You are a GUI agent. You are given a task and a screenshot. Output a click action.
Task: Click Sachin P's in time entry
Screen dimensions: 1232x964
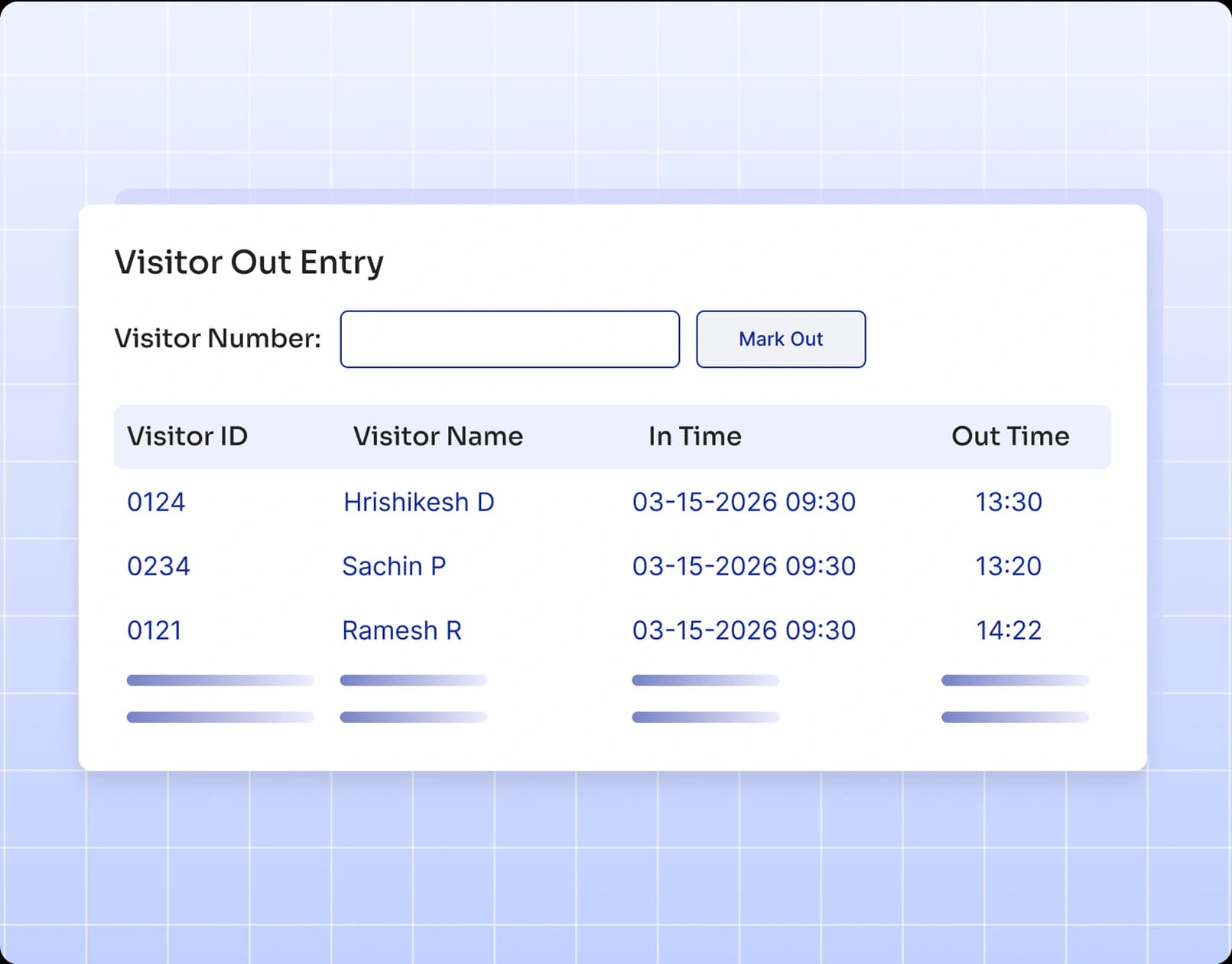coord(745,567)
